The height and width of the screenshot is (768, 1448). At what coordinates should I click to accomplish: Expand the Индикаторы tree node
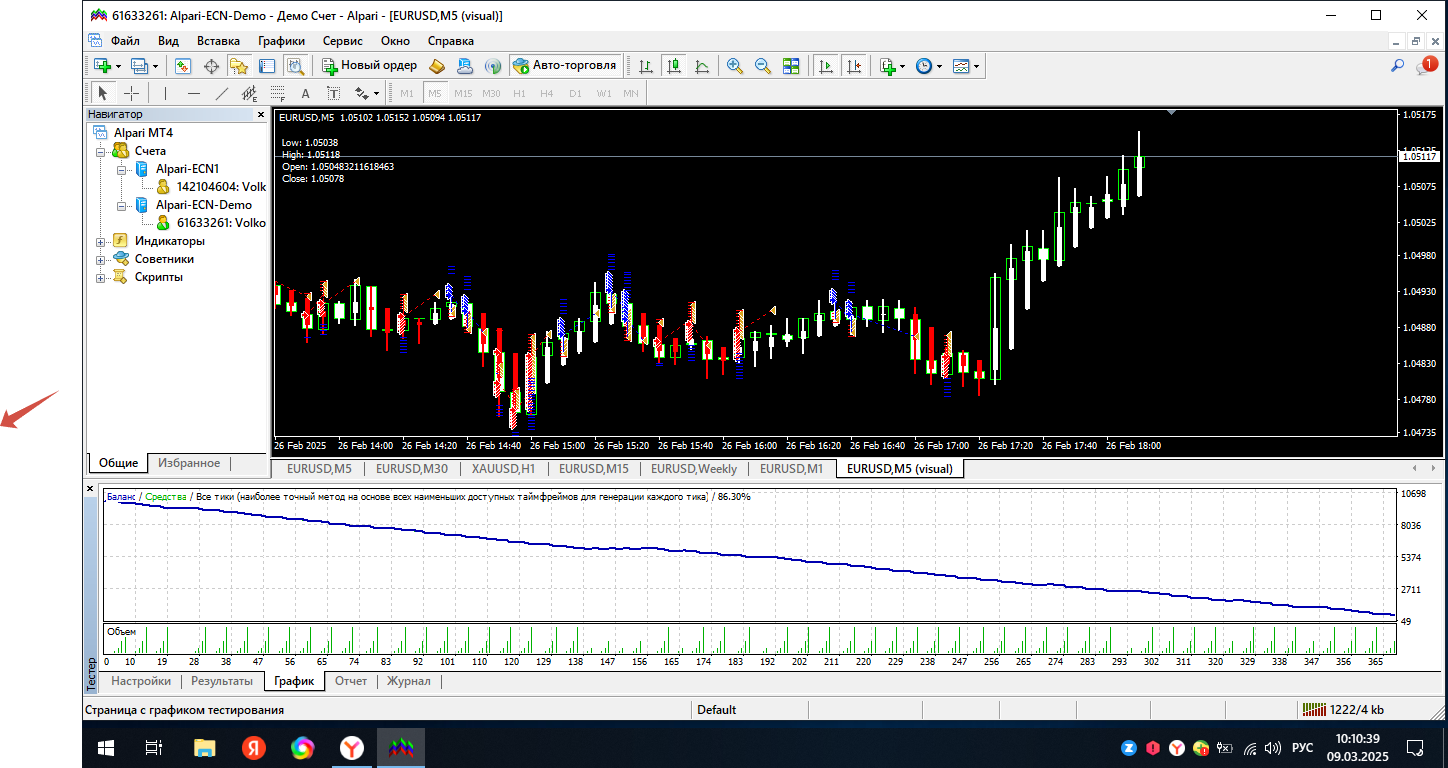coord(100,241)
